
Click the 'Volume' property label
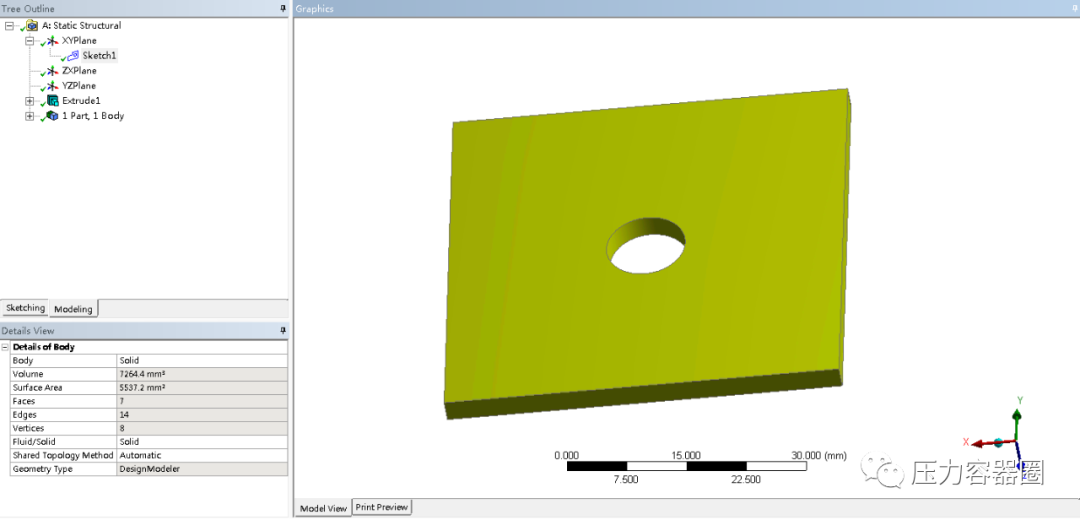click(x=28, y=374)
